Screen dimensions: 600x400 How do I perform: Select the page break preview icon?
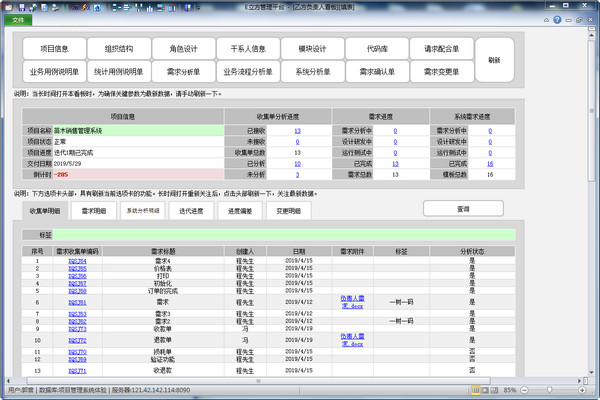[494, 389]
